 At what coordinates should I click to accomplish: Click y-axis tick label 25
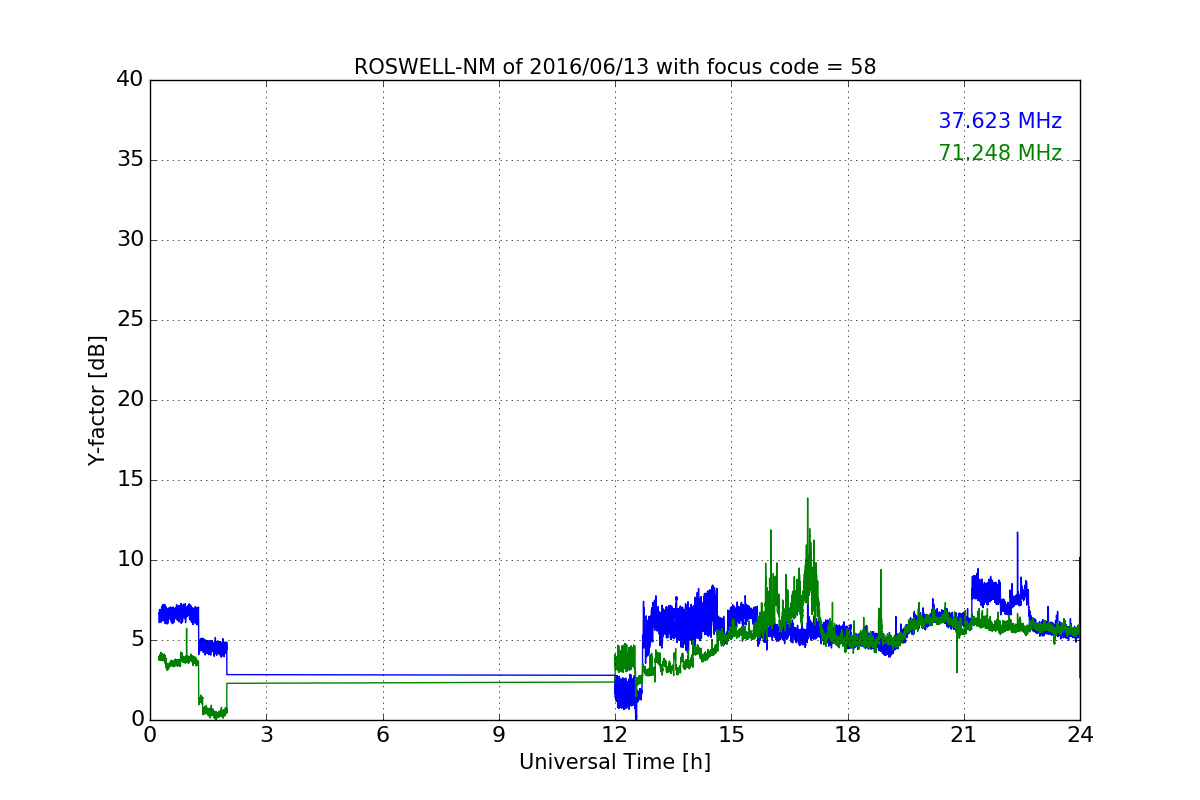[130, 320]
